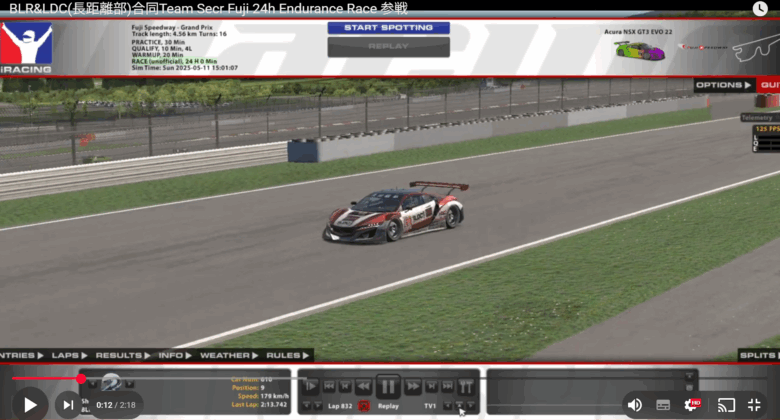Go to next lap arrow beside Lap 832
Screen dimensions: 780x420
click(x=318, y=406)
